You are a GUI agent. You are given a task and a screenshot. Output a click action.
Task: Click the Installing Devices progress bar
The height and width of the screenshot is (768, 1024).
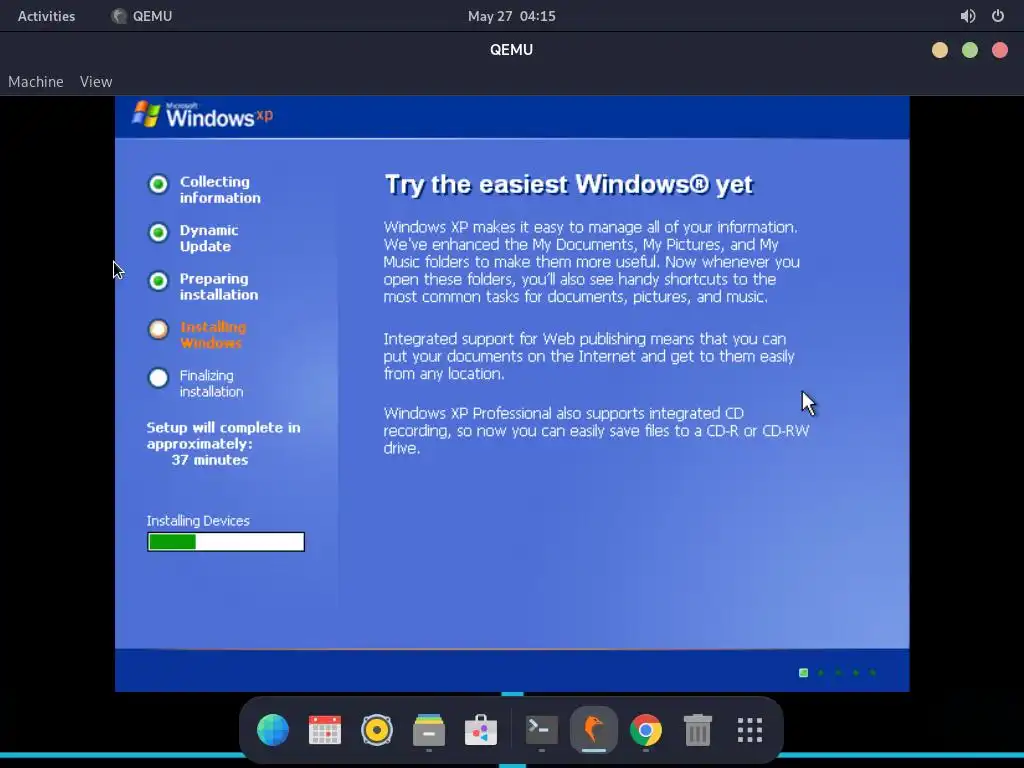(226, 542)
